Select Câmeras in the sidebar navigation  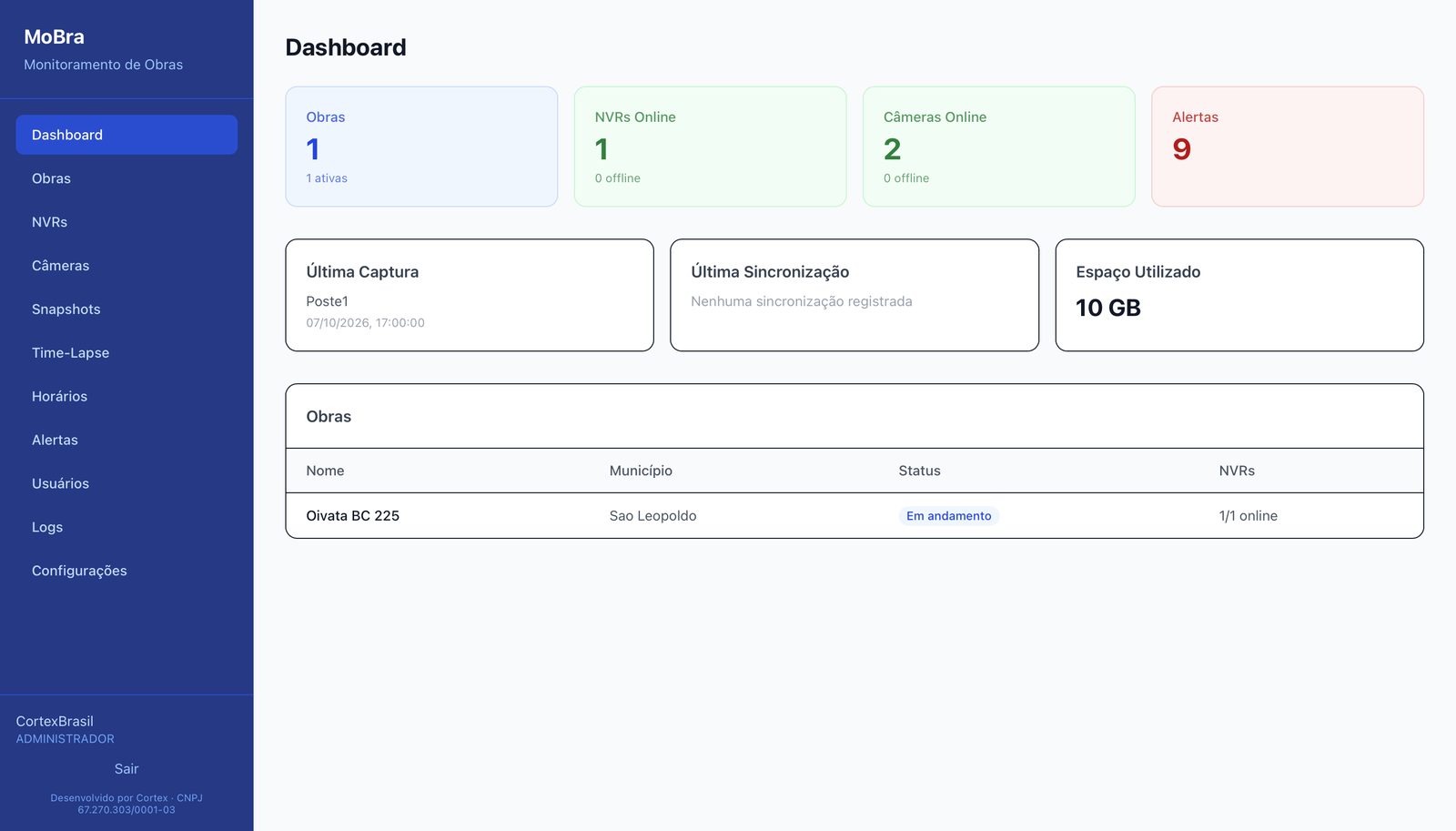(126, 266)
